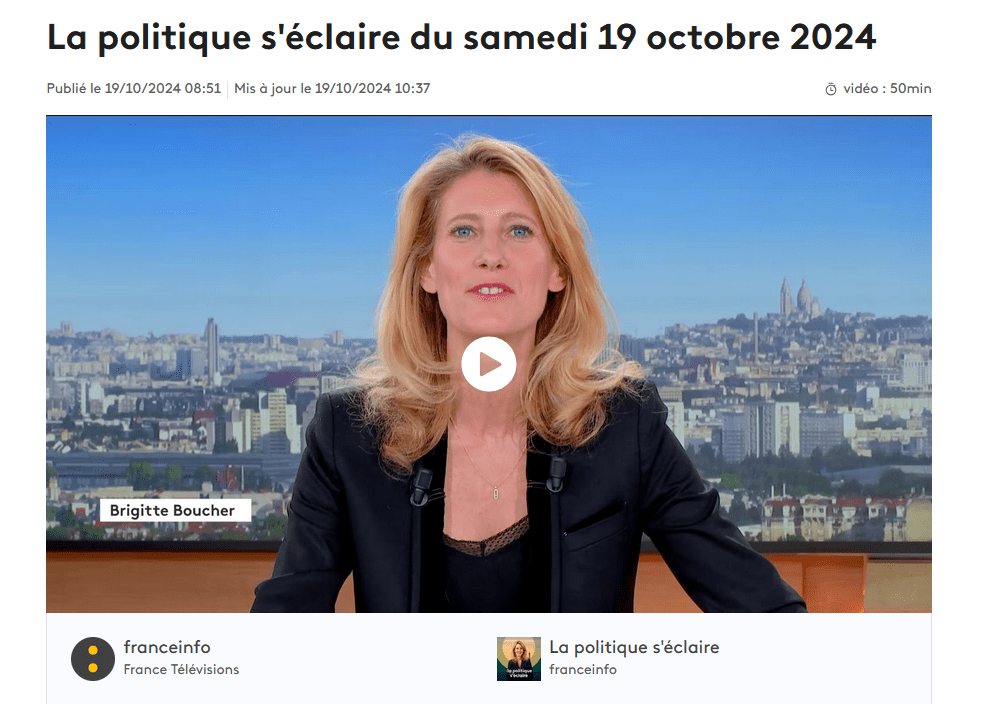
Task: Click the presenter's face in the video
Action: pos(491,251)
